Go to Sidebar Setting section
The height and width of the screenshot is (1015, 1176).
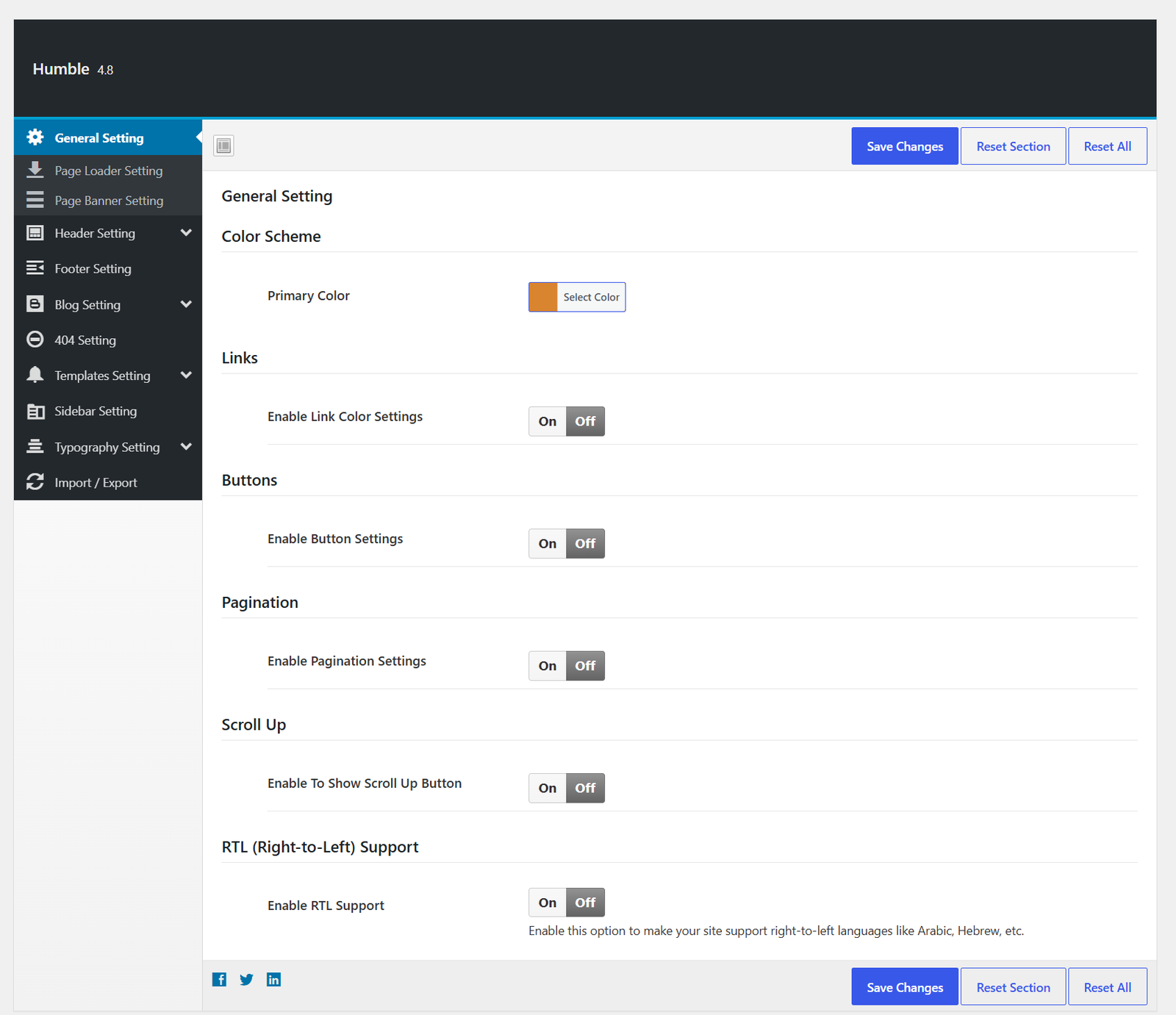pyautogui.click(x=108, y=411)
